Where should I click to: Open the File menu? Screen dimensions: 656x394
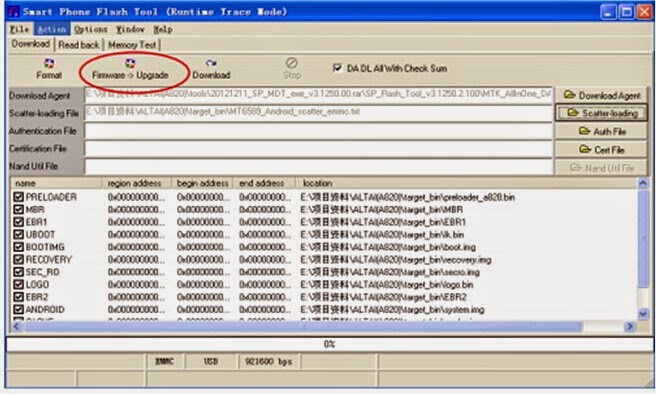(x=20, y=29)
